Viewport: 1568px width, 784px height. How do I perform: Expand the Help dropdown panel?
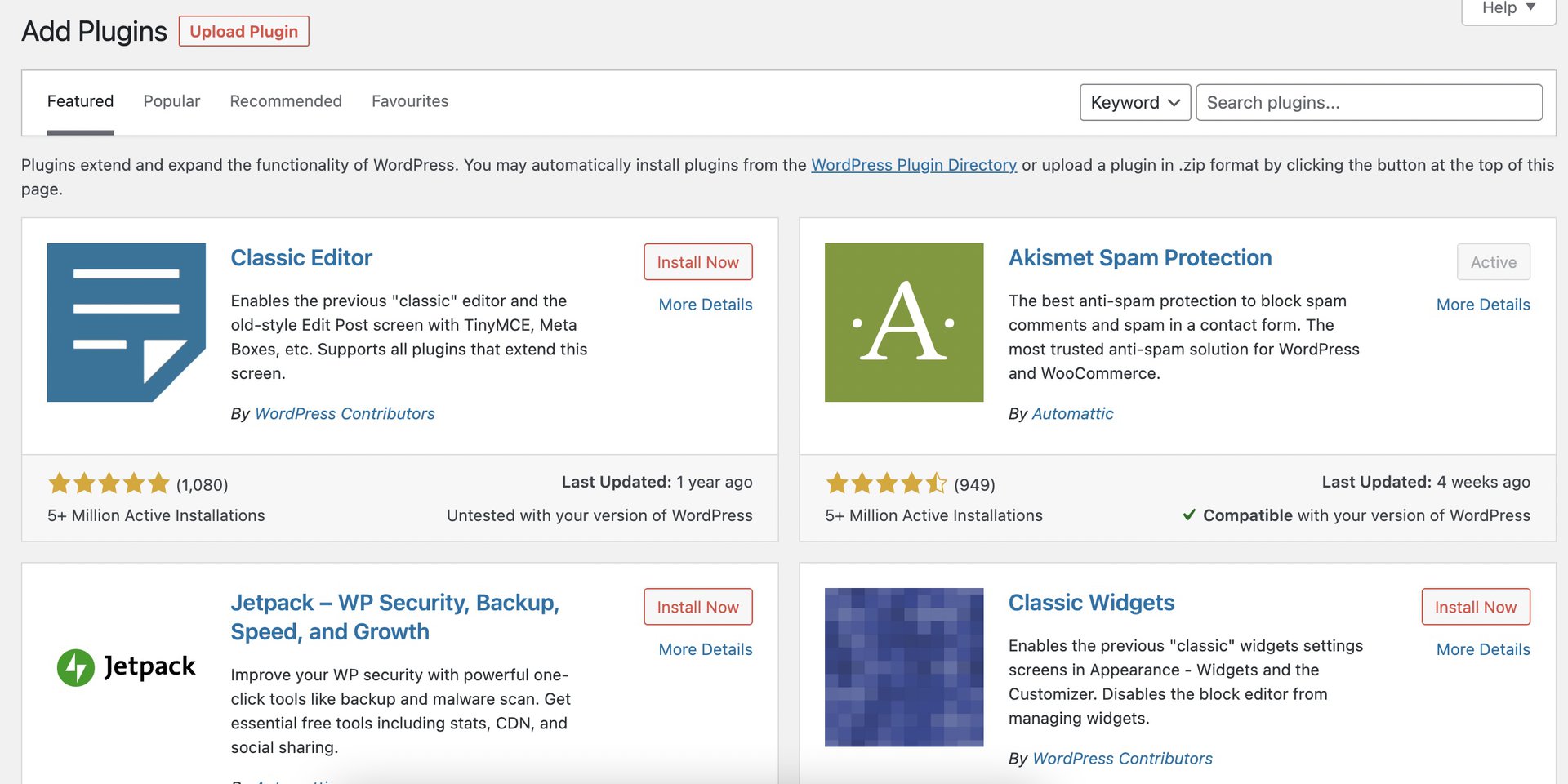[1508, 8]
